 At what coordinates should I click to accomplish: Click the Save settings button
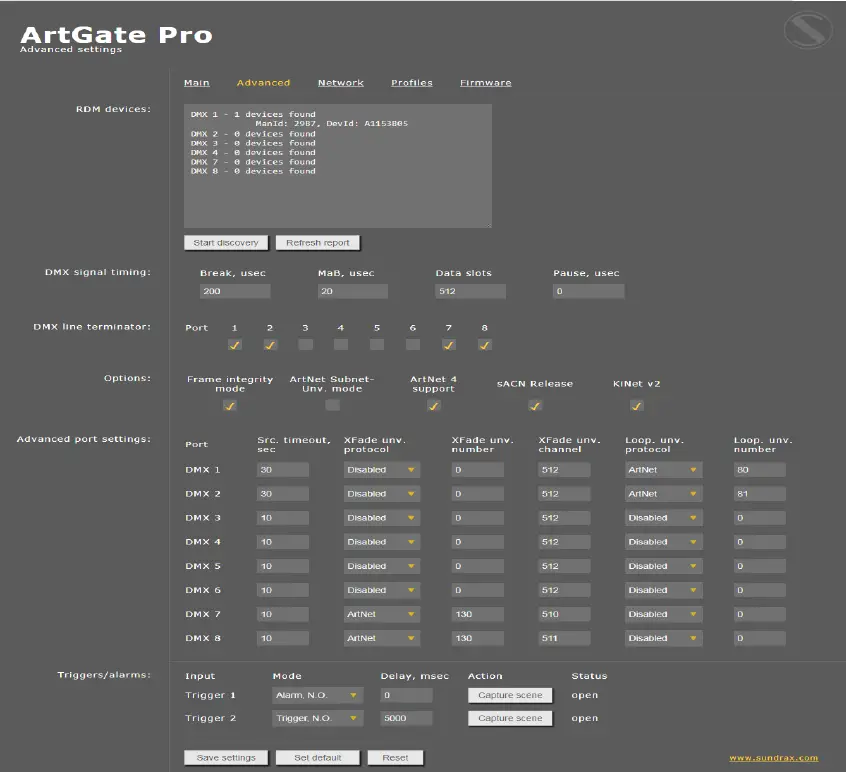226,757
